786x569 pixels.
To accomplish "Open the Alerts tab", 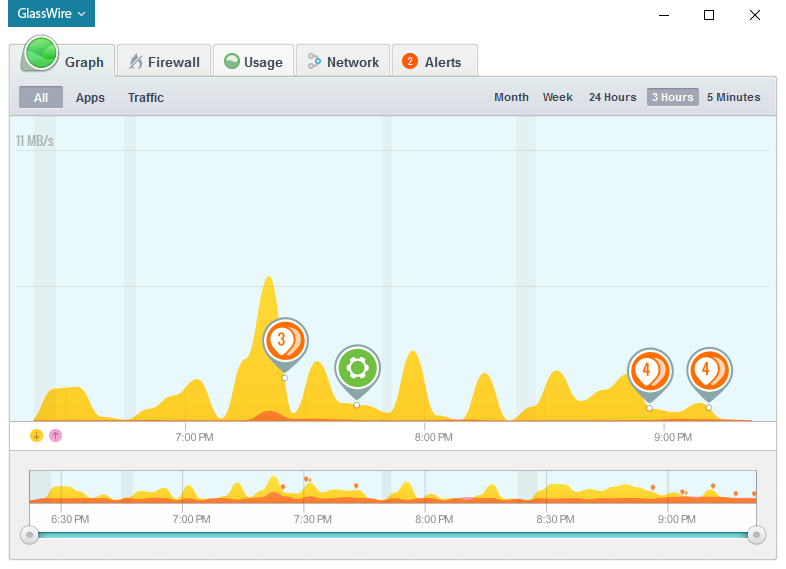I will coord(434,62).
